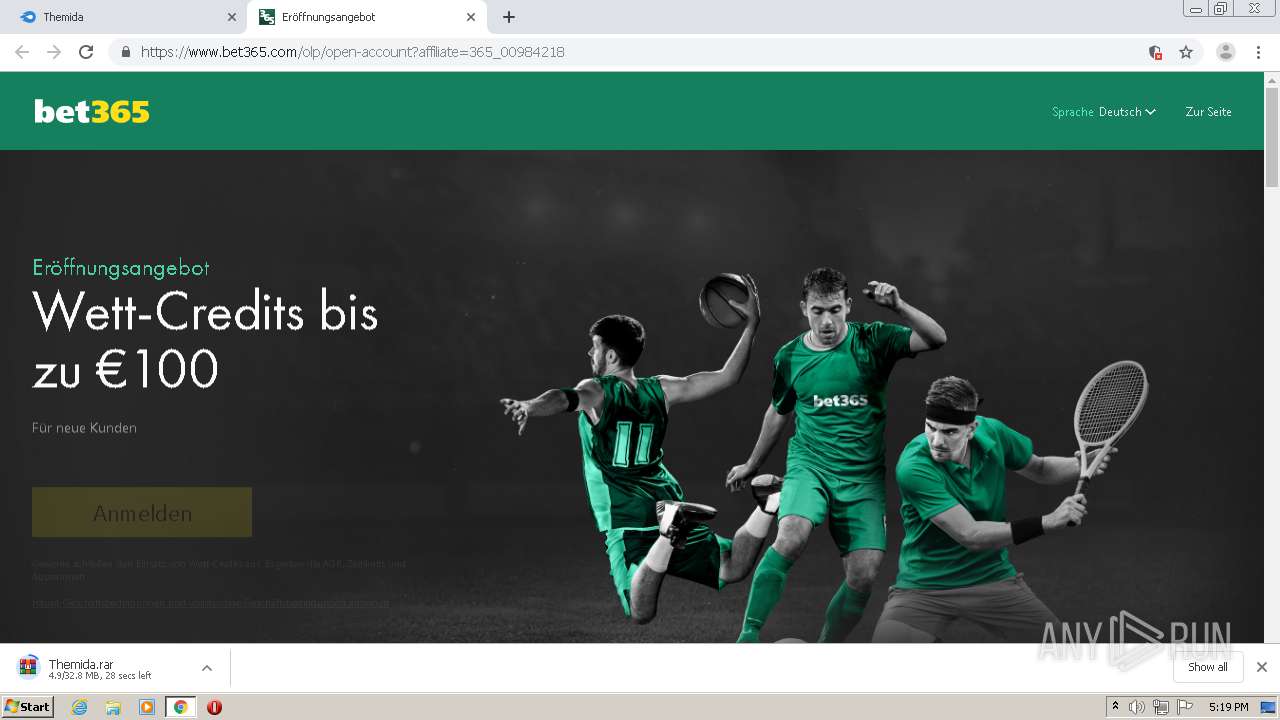Open the Windows Start menu
Image resolution: width=1280 pixels, height=720 pixels.
tap(28, 707)
